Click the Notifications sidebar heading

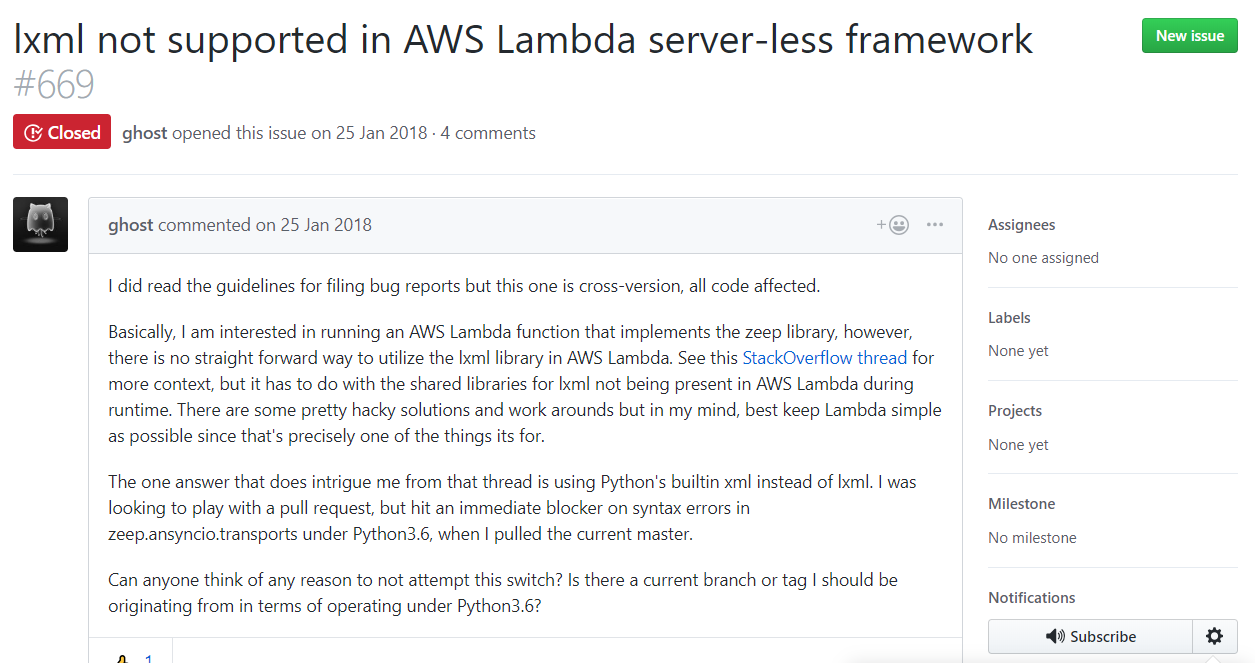tap(1032, 598)
